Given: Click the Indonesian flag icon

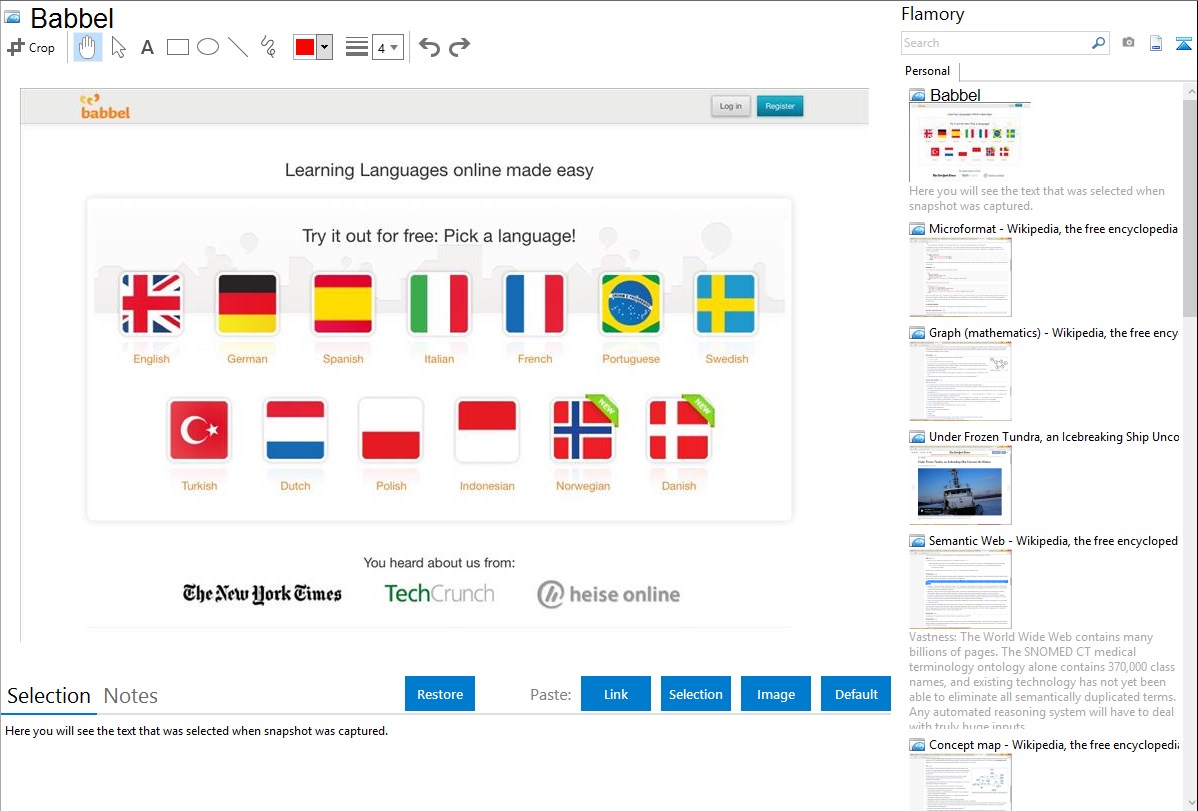Looking at the screenshot, I should [487, 430].
